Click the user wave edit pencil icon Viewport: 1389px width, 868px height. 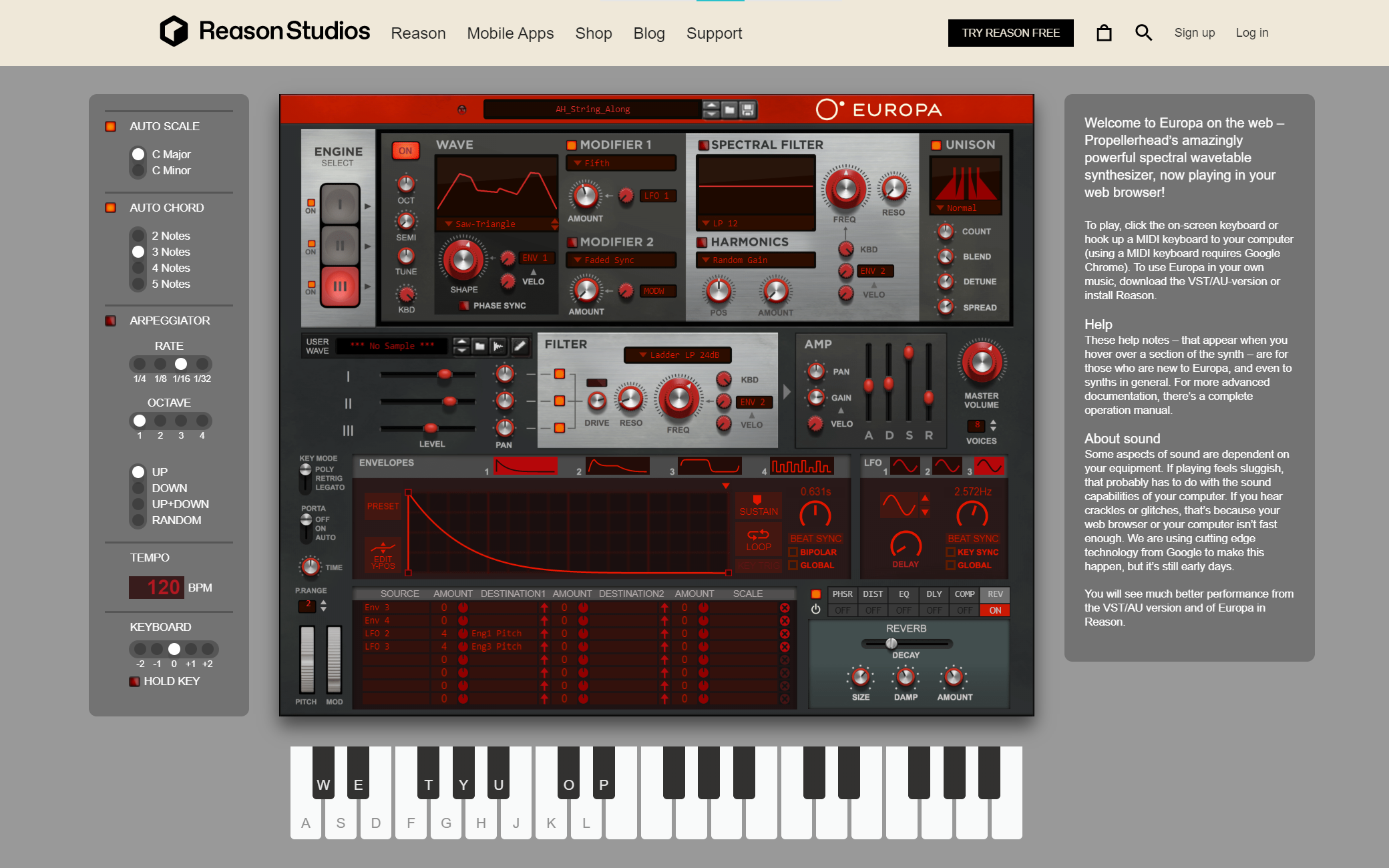pyautogui.click(x=519, y=346)
